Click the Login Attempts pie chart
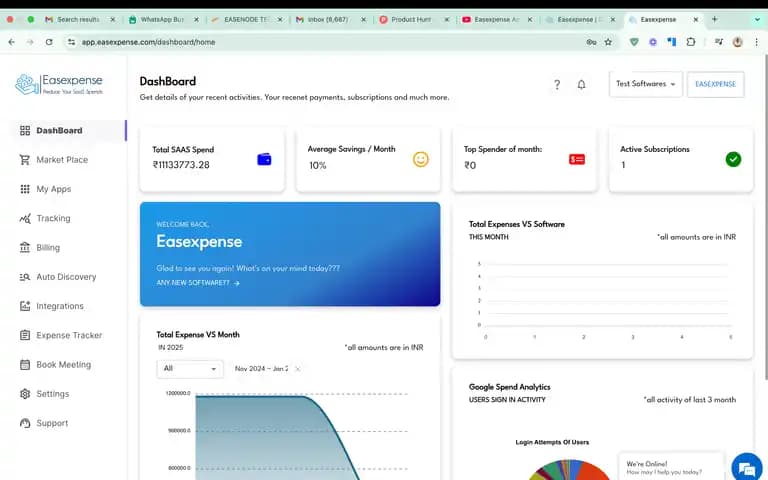 pos(568,470)
